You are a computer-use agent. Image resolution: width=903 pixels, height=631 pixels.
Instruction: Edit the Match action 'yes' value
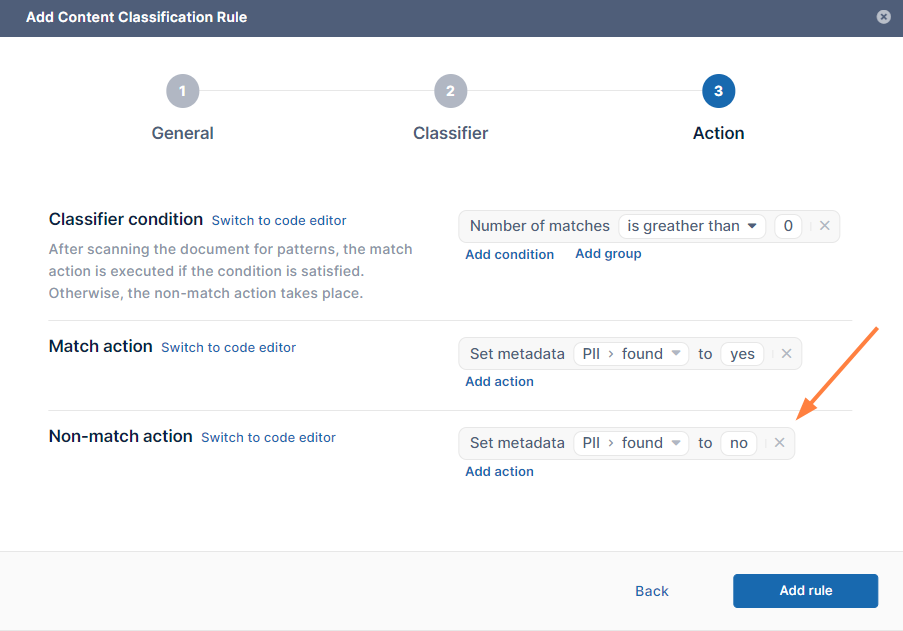click(x=742, y=354)
